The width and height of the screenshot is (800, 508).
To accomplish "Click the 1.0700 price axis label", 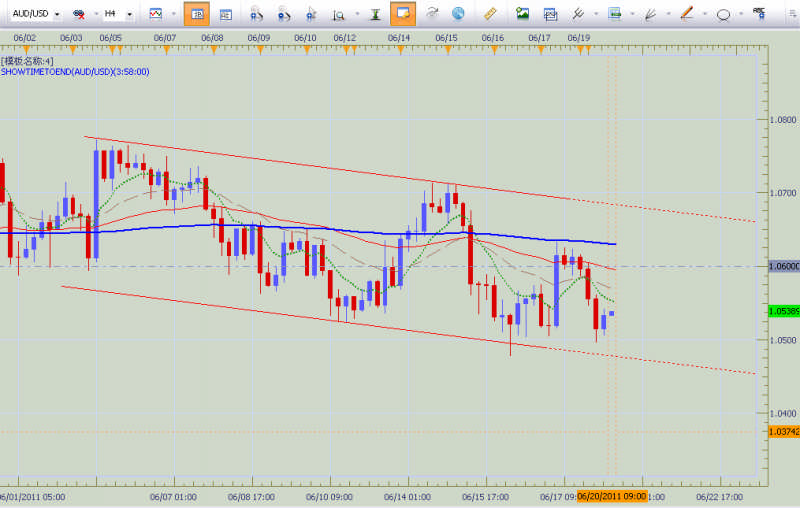I will (x=783, y=193).
